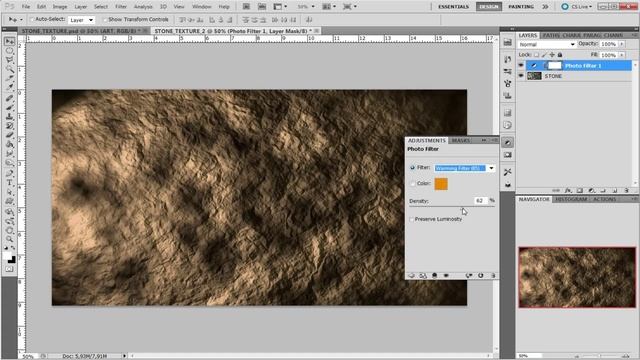Viewport: 640px width, 360px height.
Task: Select the Zoom tool in toolbox
Action: tap(9, 239)
